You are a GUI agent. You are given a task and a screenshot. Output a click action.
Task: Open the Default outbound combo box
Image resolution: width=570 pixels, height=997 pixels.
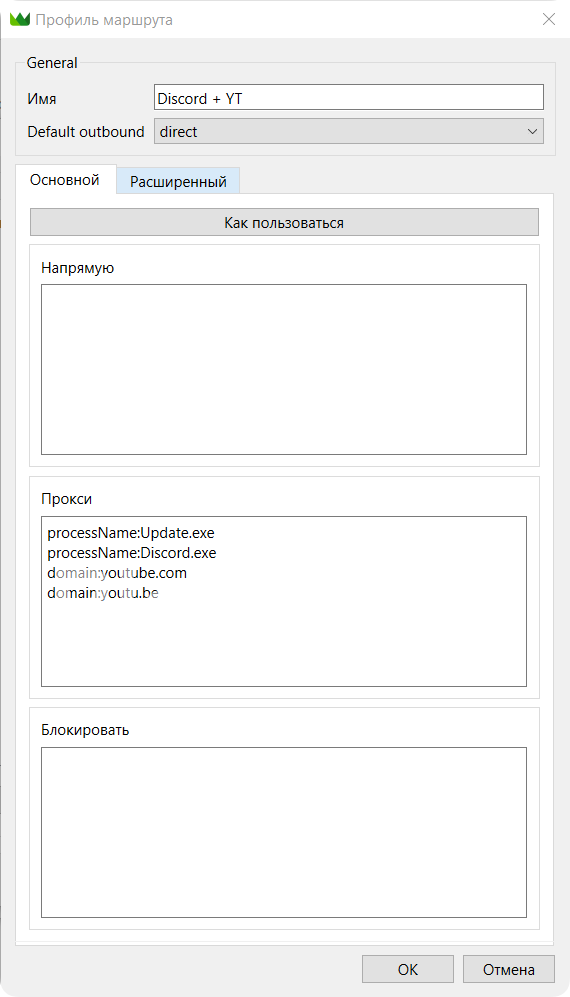tap(349, 132)
